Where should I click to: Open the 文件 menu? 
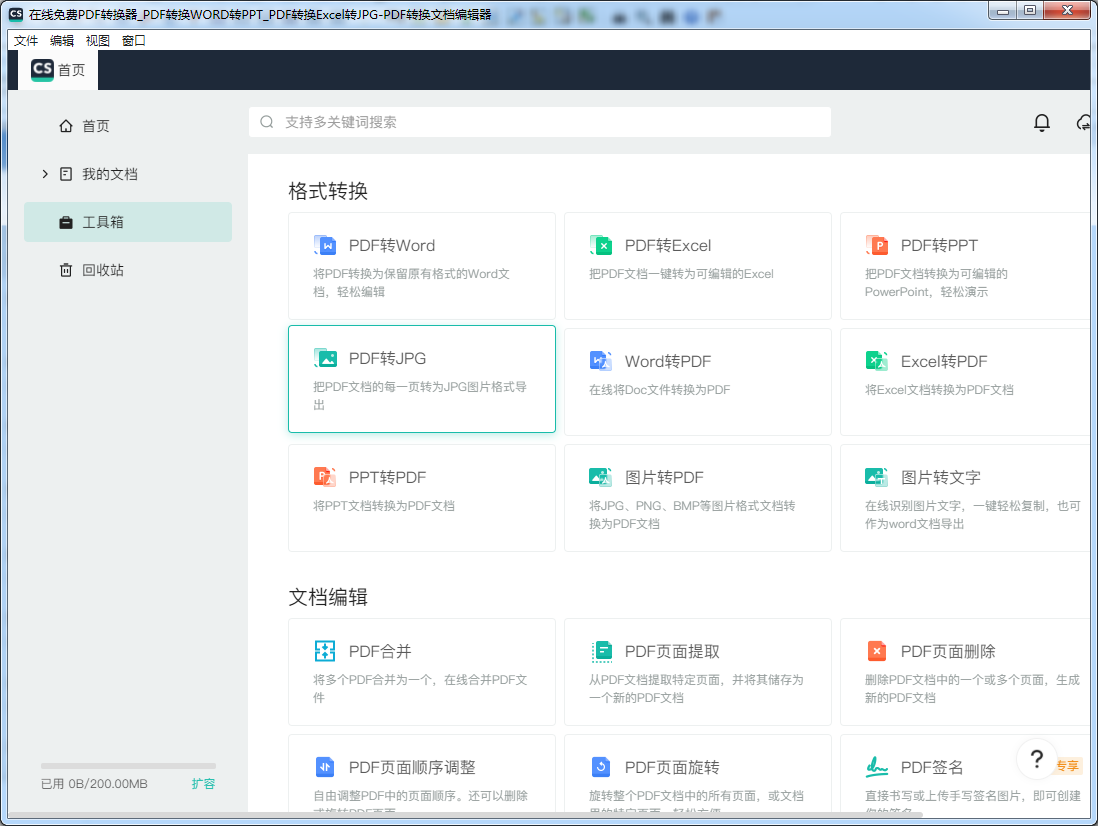[x=26, y=41]
